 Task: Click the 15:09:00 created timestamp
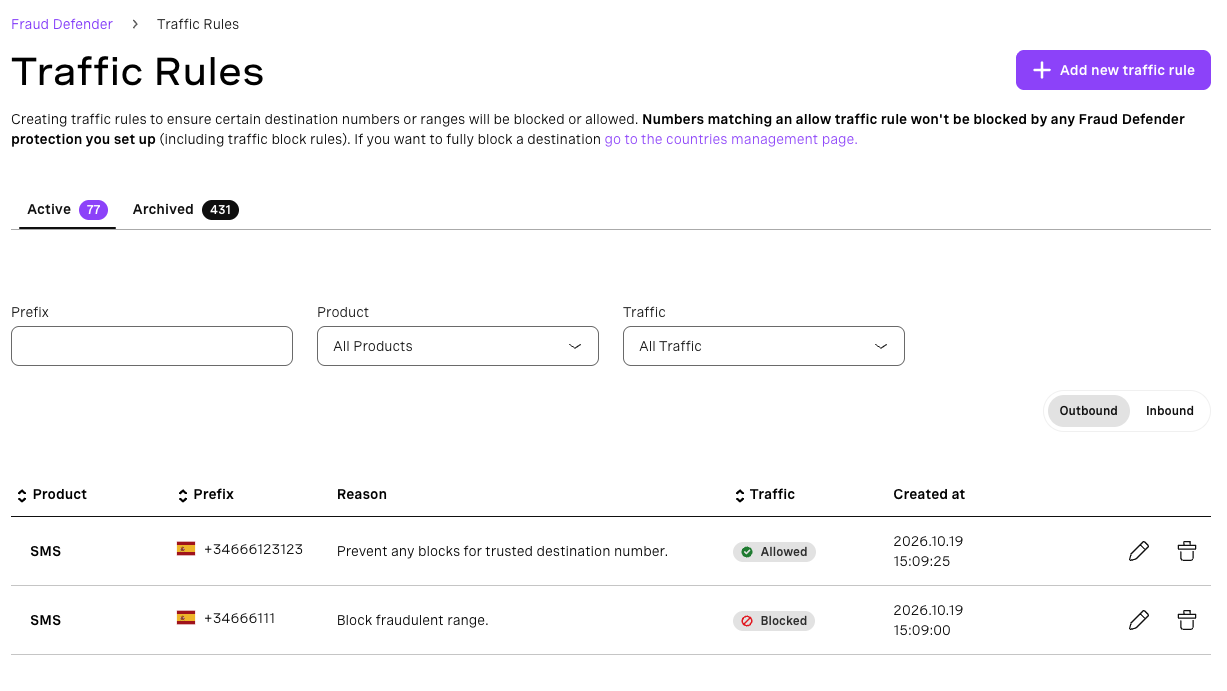(921, 630)
